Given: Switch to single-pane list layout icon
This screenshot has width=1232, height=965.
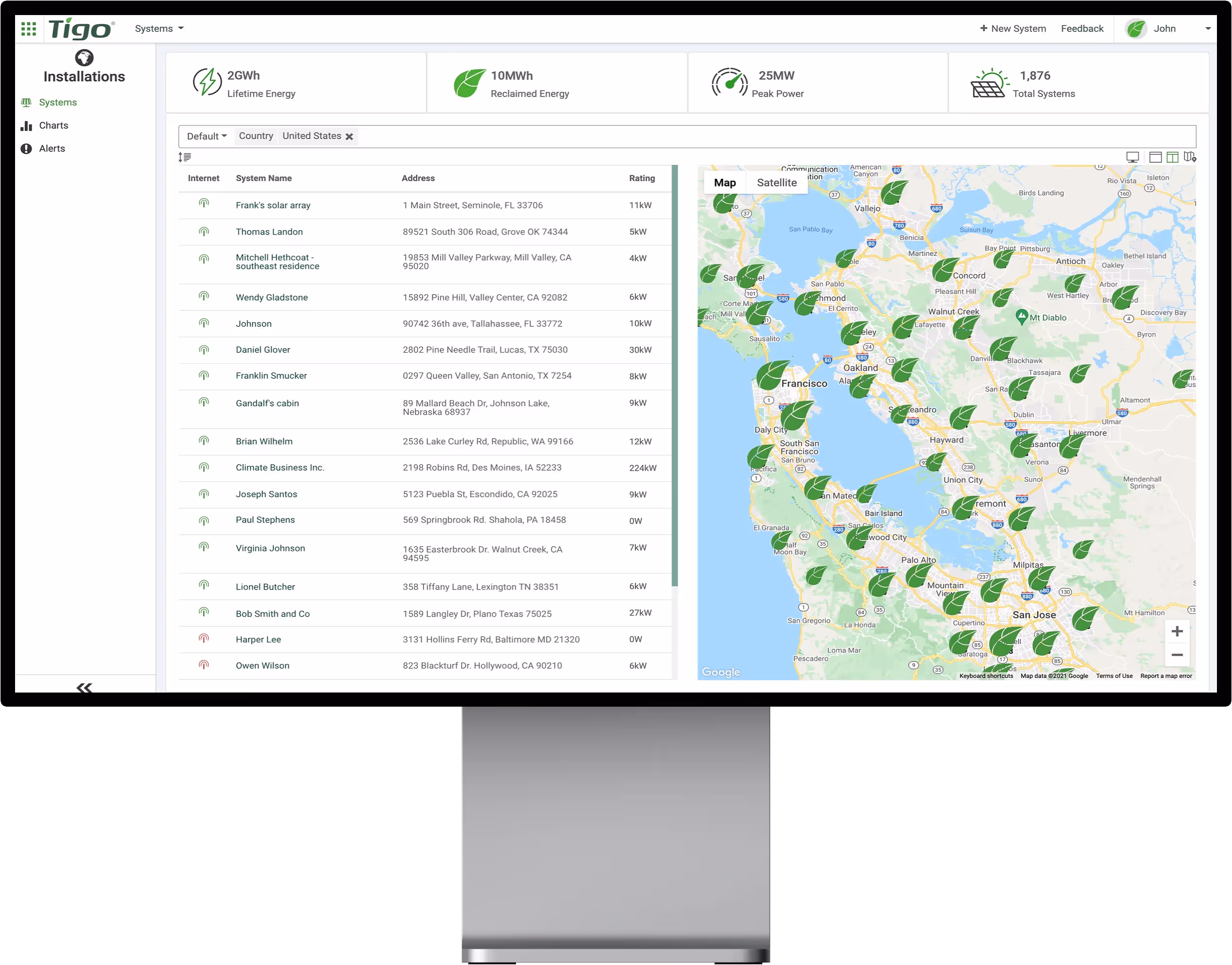Looking at the screenshot, I should (x=1155, y=157).
